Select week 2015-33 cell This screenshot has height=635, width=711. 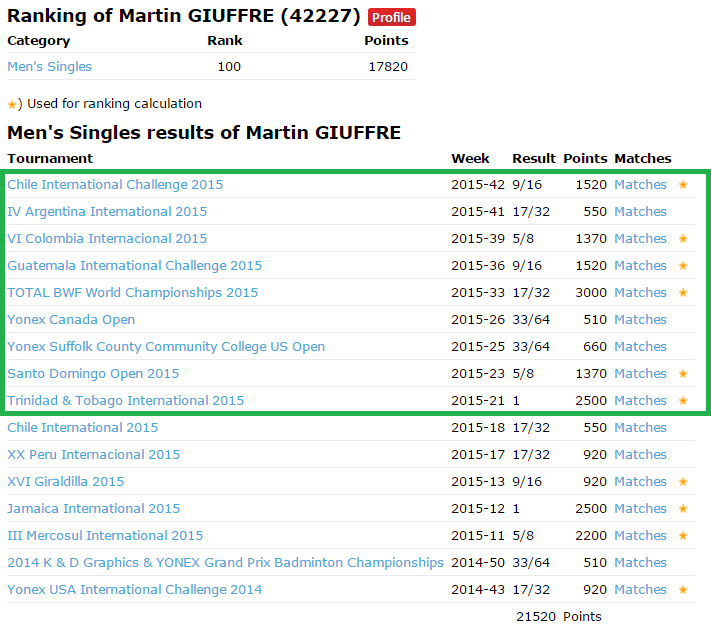coord(478,293)
